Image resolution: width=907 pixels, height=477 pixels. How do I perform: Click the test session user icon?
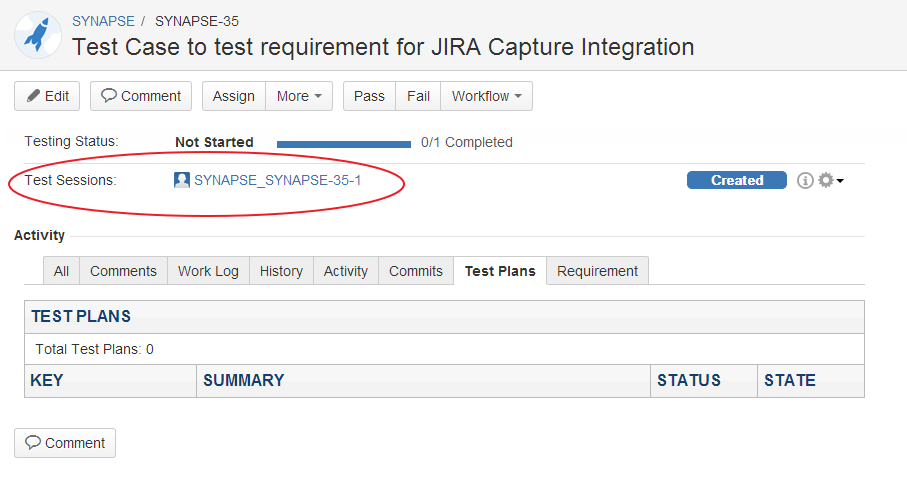pos(182,180)
